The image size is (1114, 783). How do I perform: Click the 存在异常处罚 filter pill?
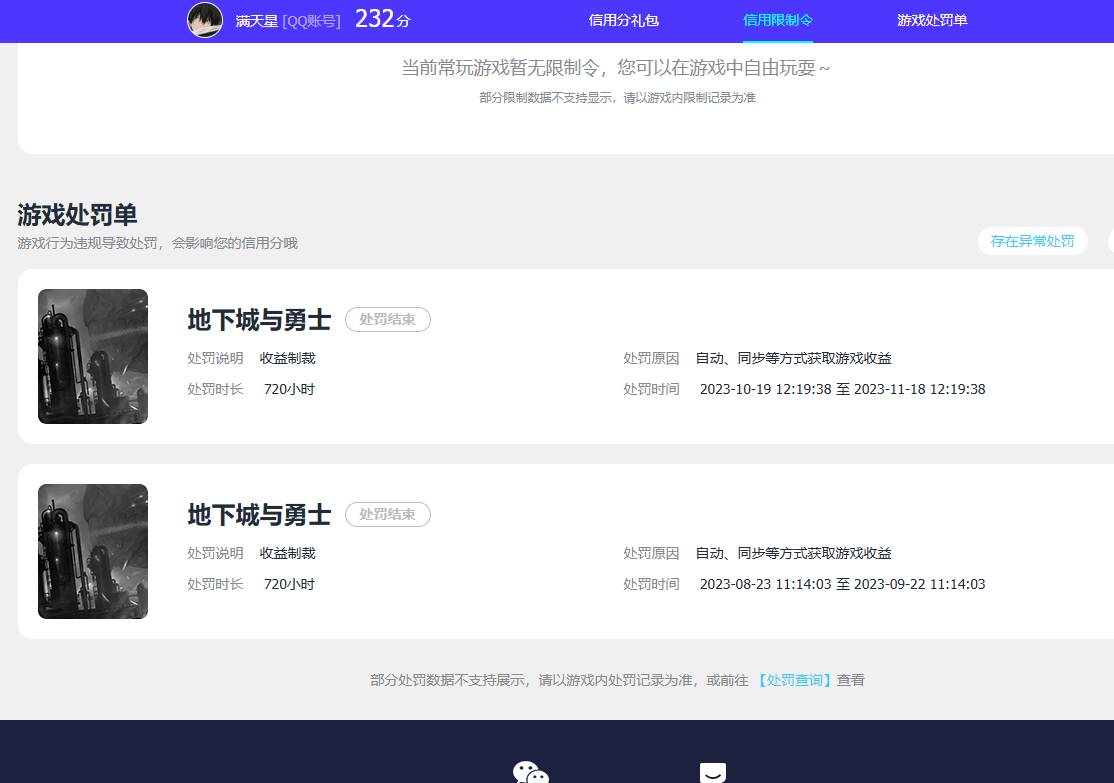click(1032, 241)
